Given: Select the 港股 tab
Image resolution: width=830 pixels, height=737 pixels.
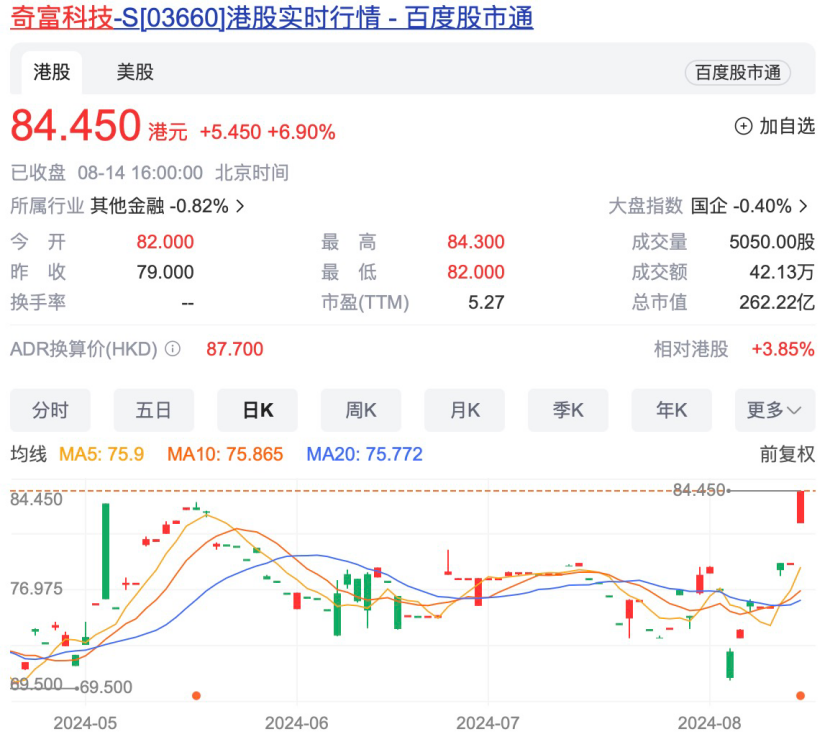Looking at the screenshot, I should pos(51,72).
